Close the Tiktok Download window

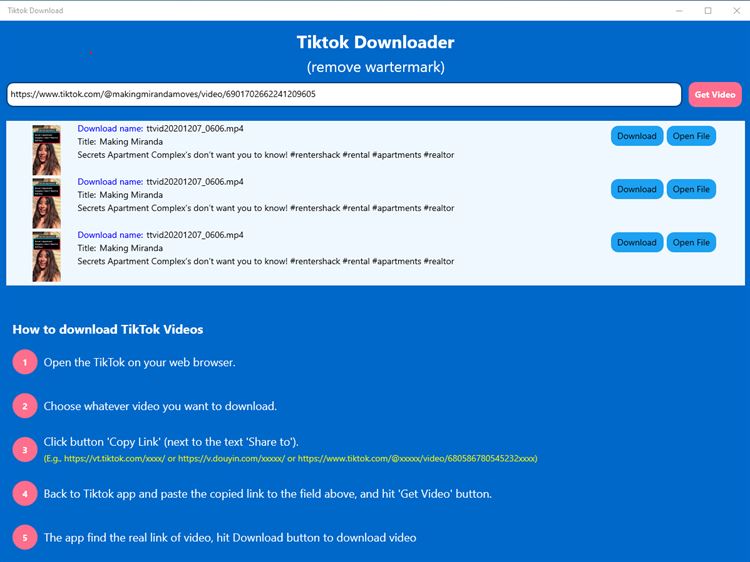pyautogui.click(x=737, y=11)
